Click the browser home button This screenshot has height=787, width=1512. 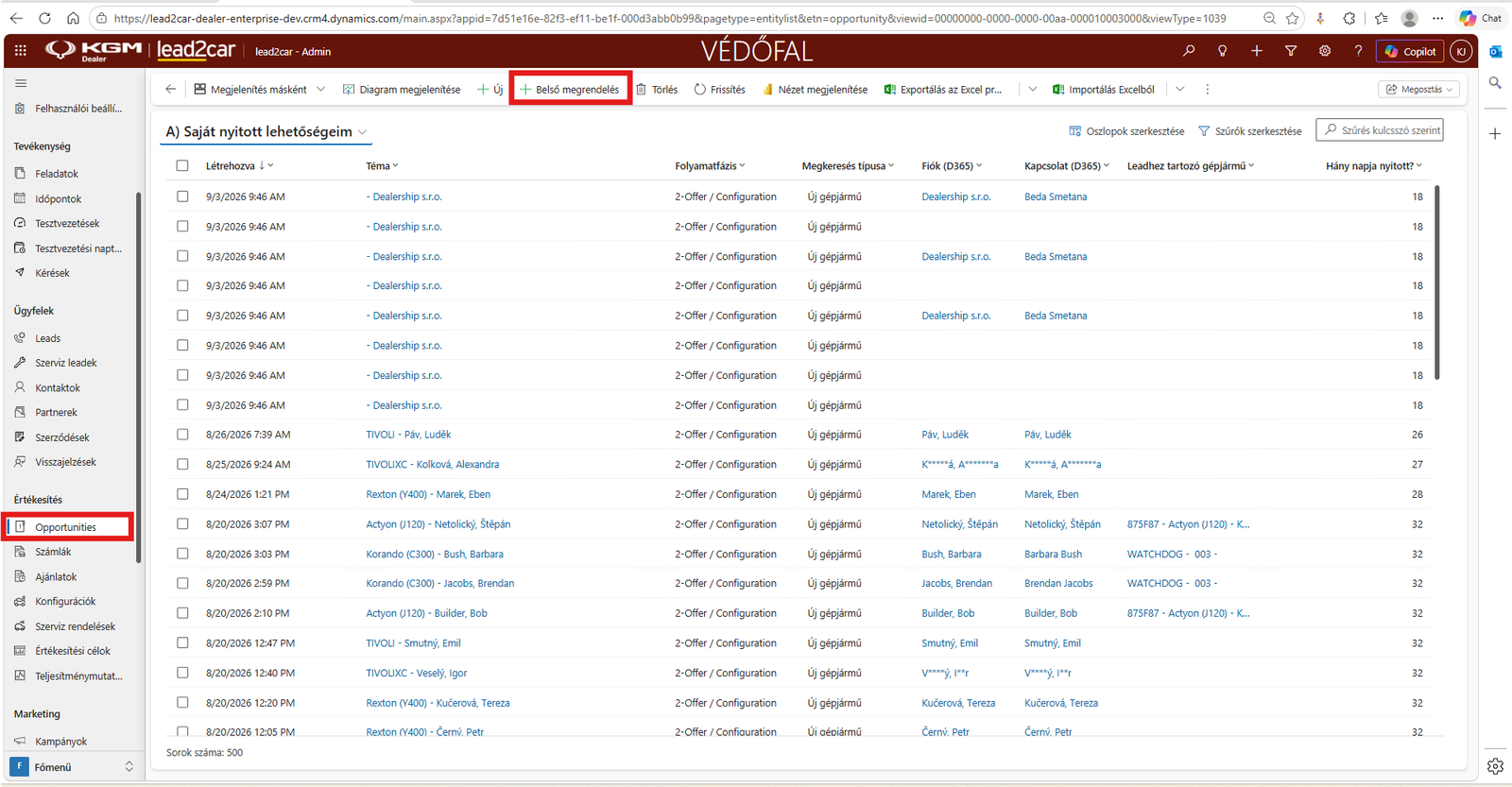(73, 18)
